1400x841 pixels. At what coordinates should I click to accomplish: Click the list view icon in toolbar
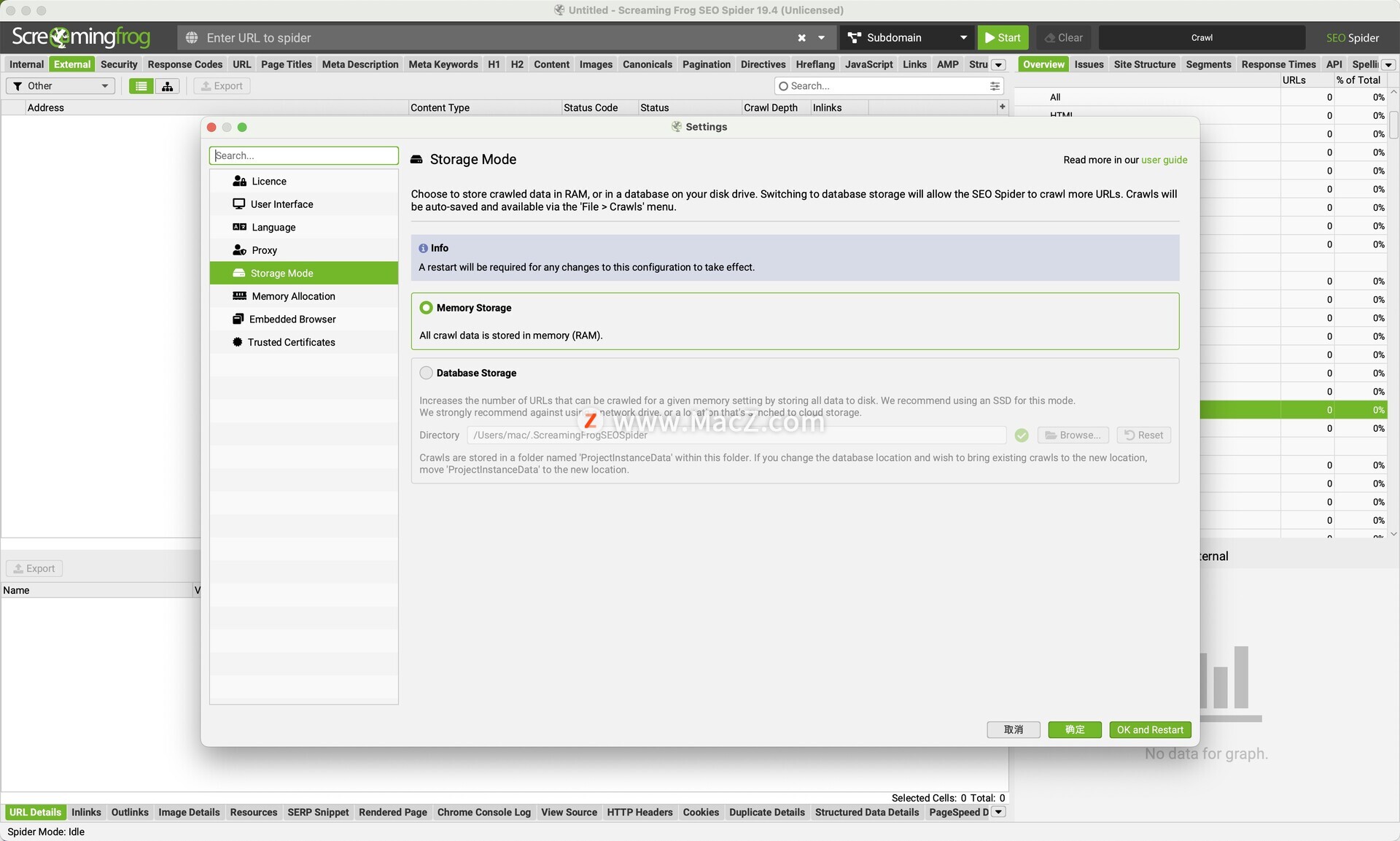click(141, 86)
